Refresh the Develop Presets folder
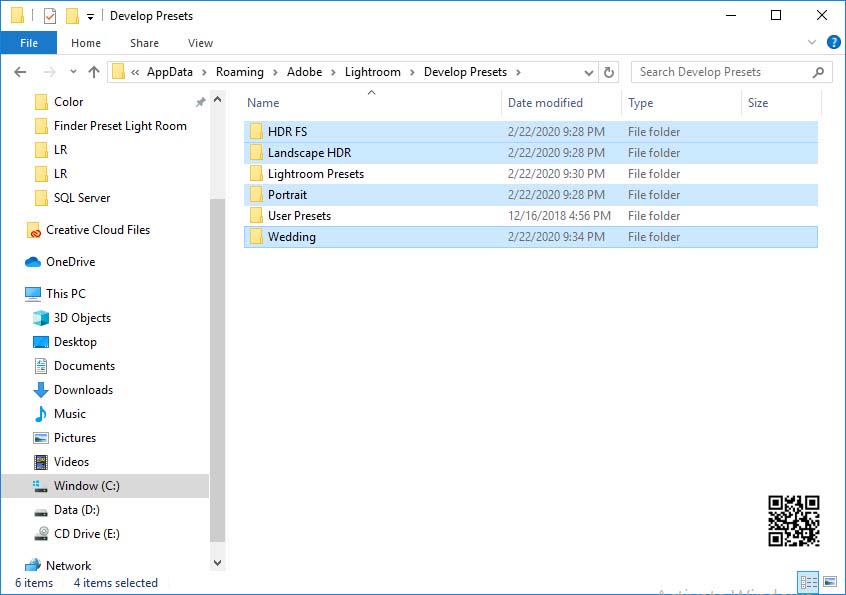This screenshot has width=846, height=595. pyautogui.click(x=609, y=72)
